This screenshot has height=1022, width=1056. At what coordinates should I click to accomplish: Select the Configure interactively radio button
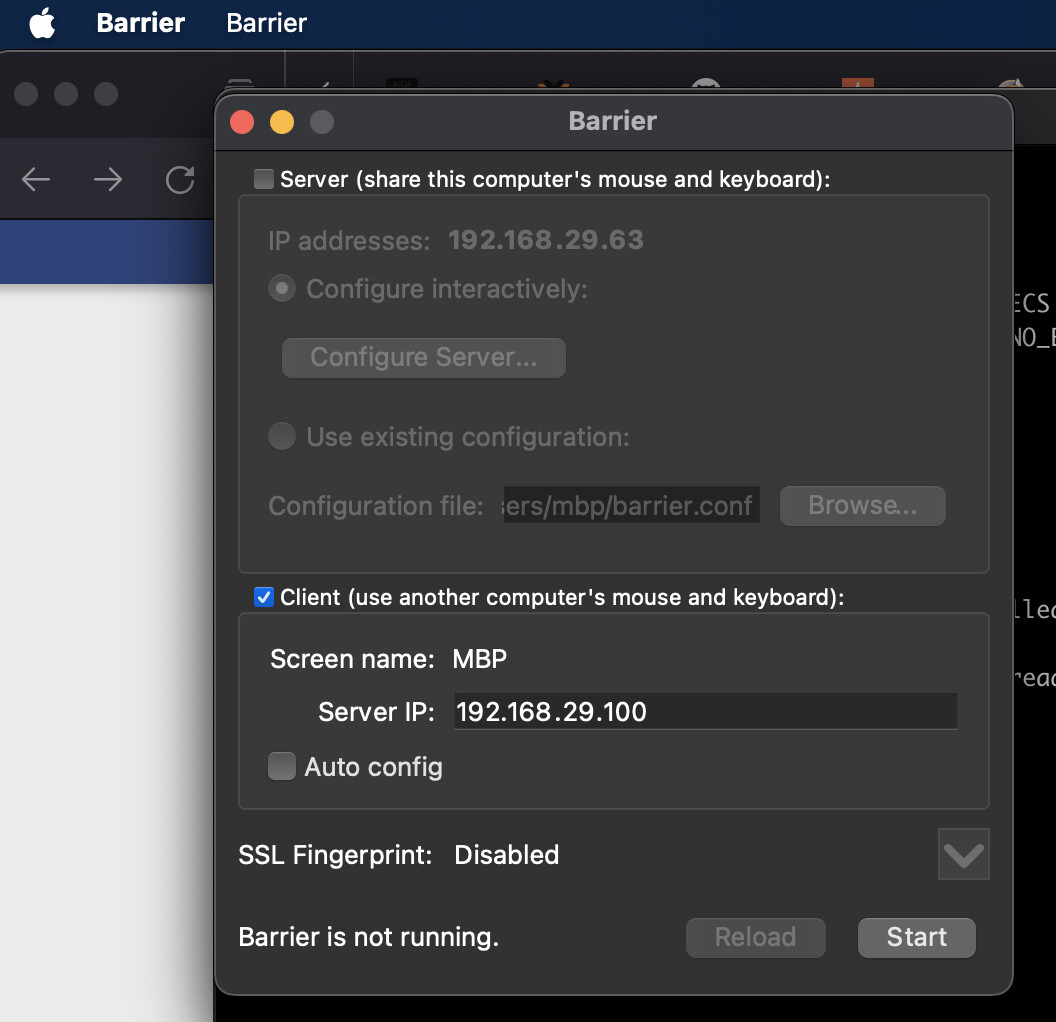(281, 288)
